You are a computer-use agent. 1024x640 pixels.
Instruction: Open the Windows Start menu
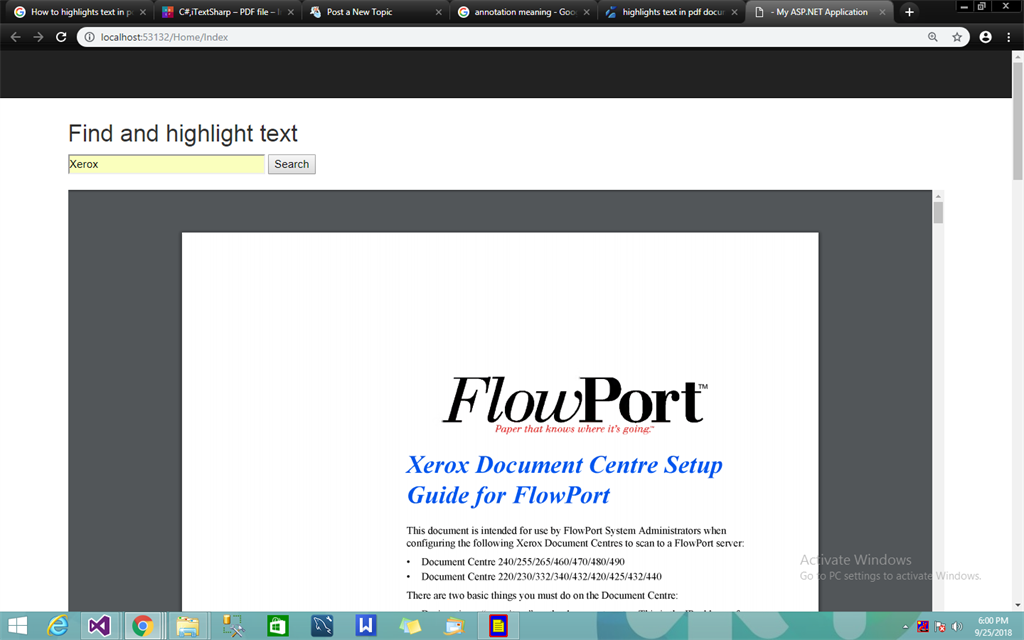tap(18, 626)
